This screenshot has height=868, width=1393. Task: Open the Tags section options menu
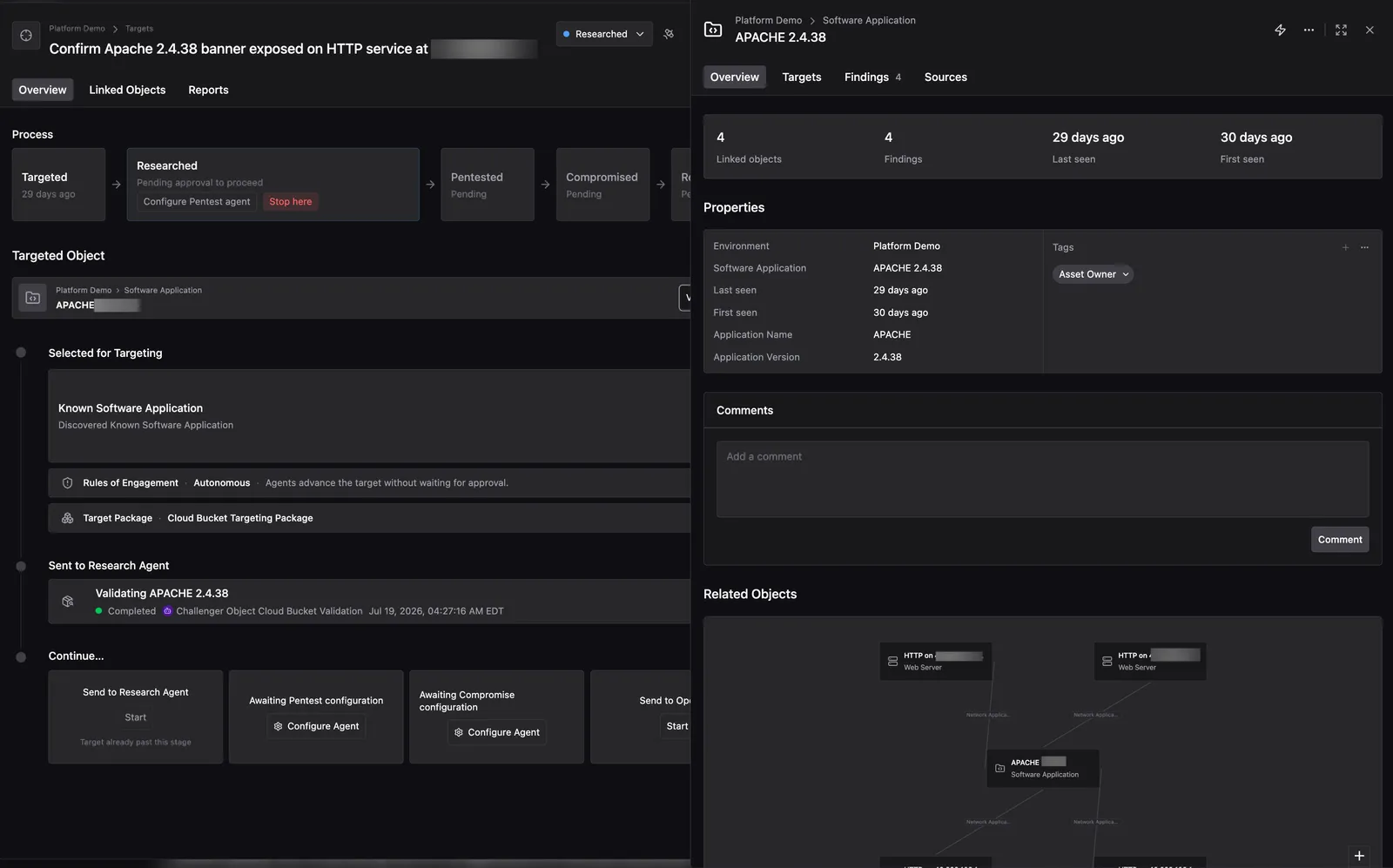pyautogui.click(x=1364, y=247)
